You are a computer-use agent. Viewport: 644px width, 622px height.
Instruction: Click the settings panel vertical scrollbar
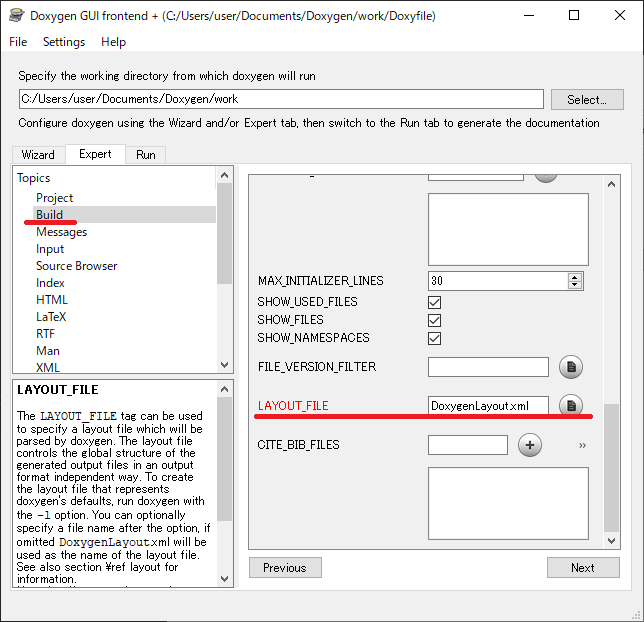click(612, 470)
